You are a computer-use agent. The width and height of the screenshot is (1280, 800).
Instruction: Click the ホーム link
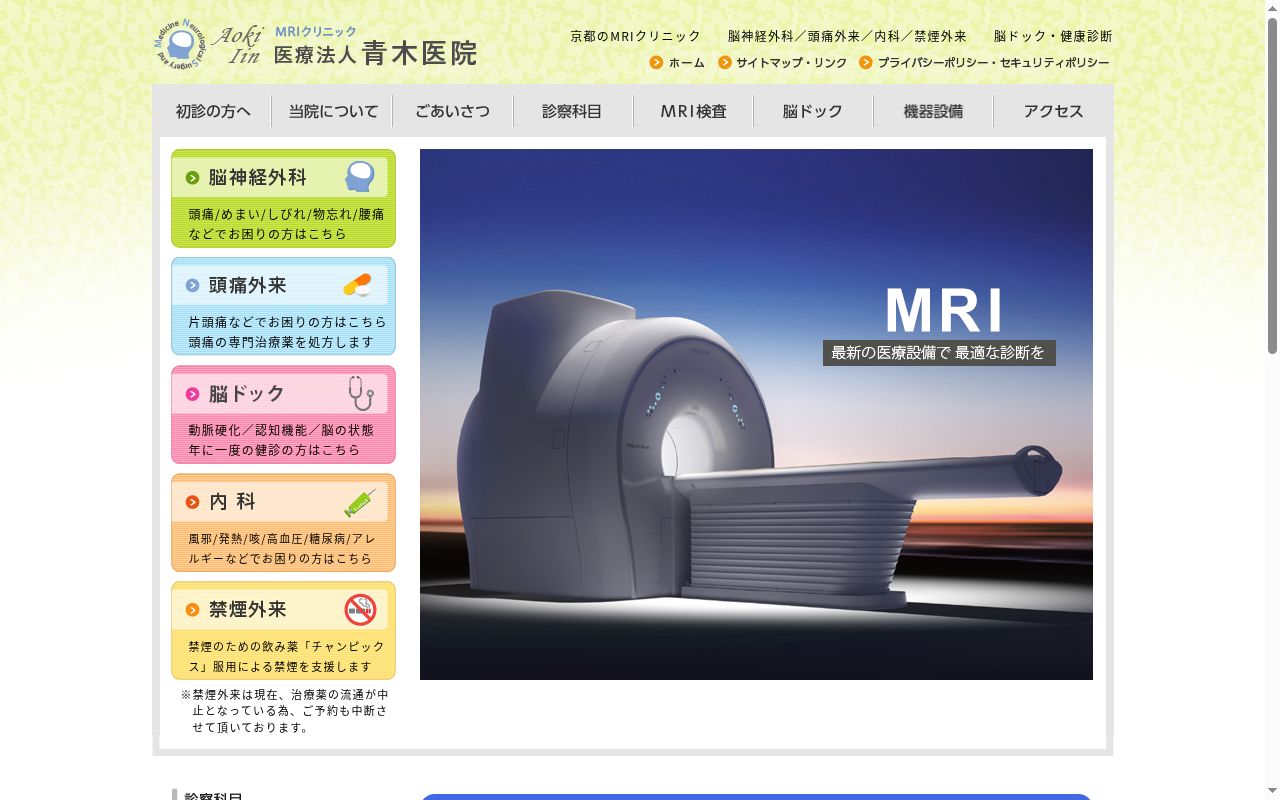pyautogui.click(x=687, y=63)
